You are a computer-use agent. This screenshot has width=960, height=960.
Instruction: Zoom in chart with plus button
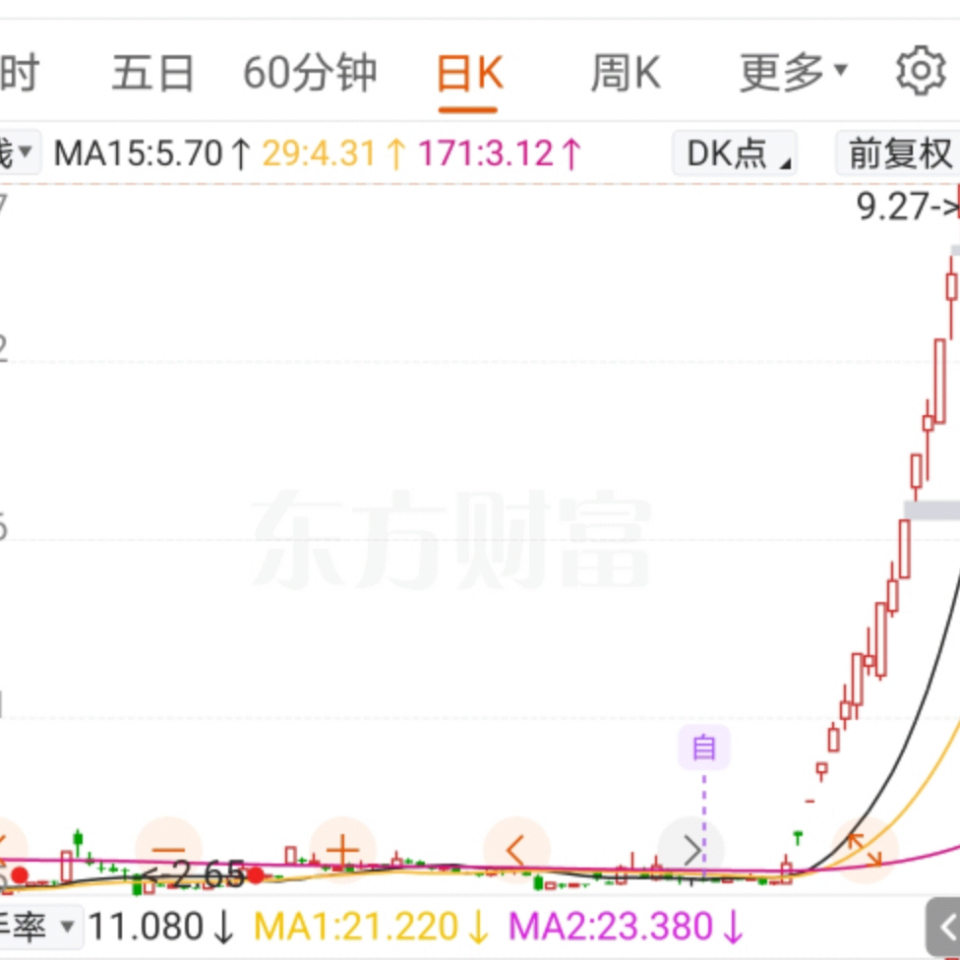click(342, 850)
